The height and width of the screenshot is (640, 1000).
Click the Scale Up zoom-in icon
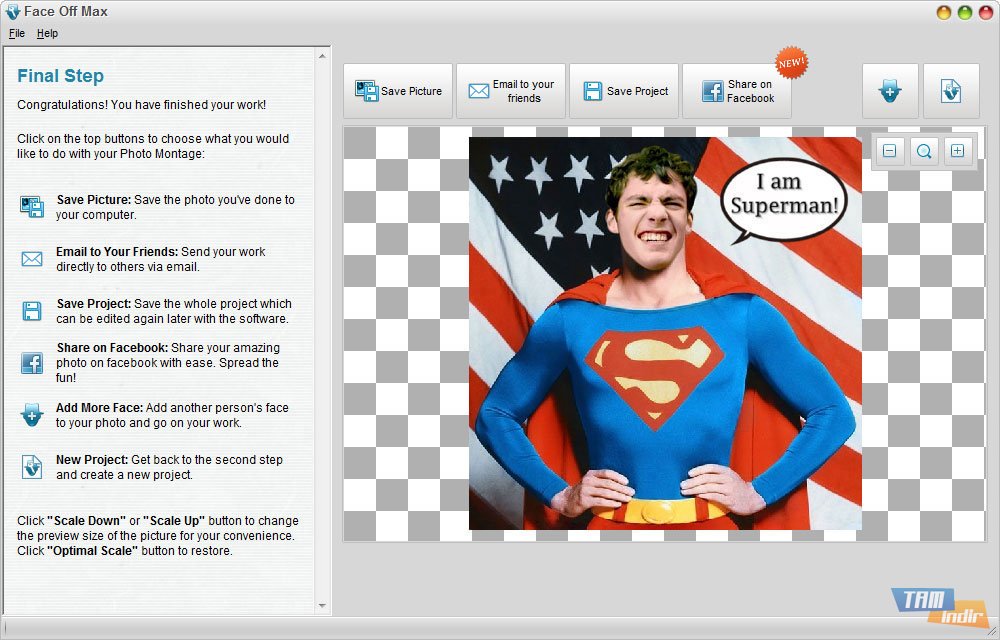coord(957,151)
